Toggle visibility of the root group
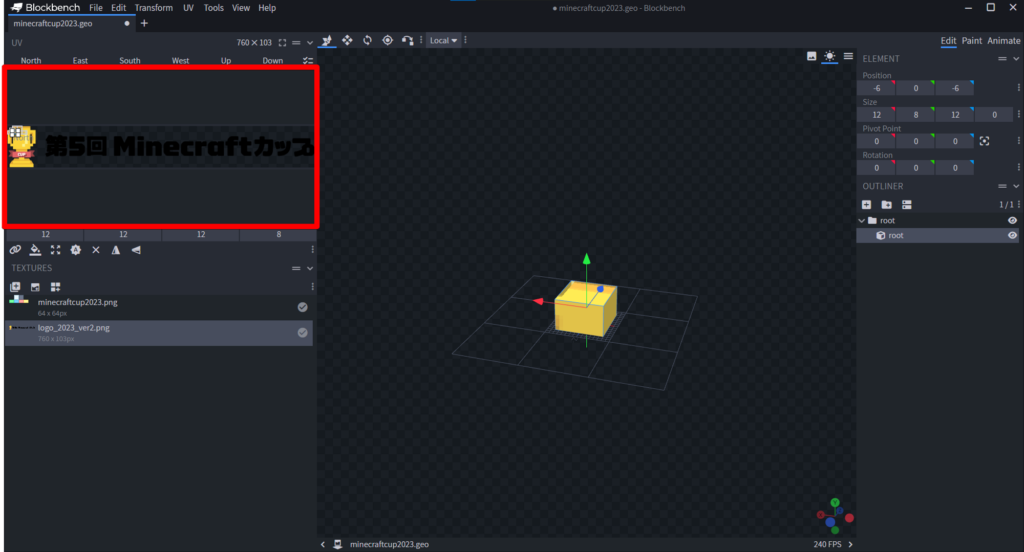This screenshot has width=1024, height=552. (1012, 220)
